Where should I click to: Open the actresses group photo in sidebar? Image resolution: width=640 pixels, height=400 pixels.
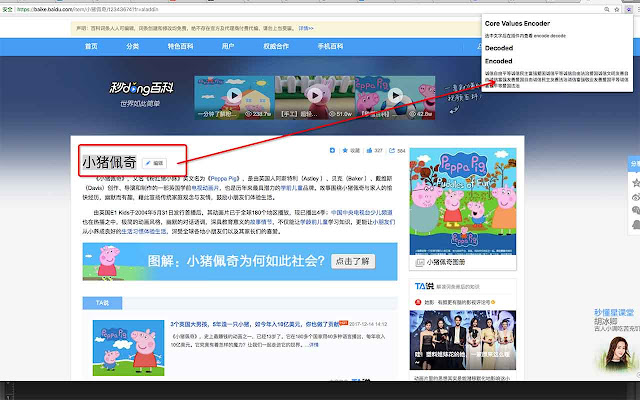pos(463,340)
